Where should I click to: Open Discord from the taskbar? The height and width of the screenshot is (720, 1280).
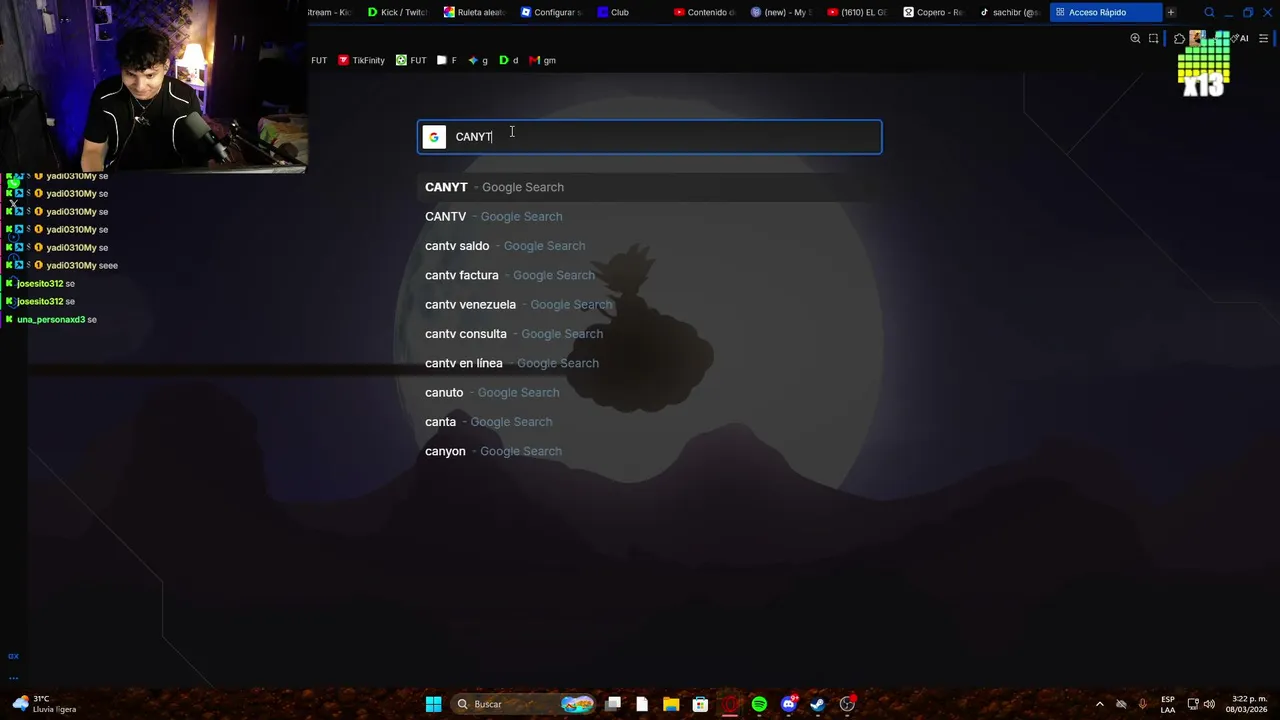pos(789,704)
